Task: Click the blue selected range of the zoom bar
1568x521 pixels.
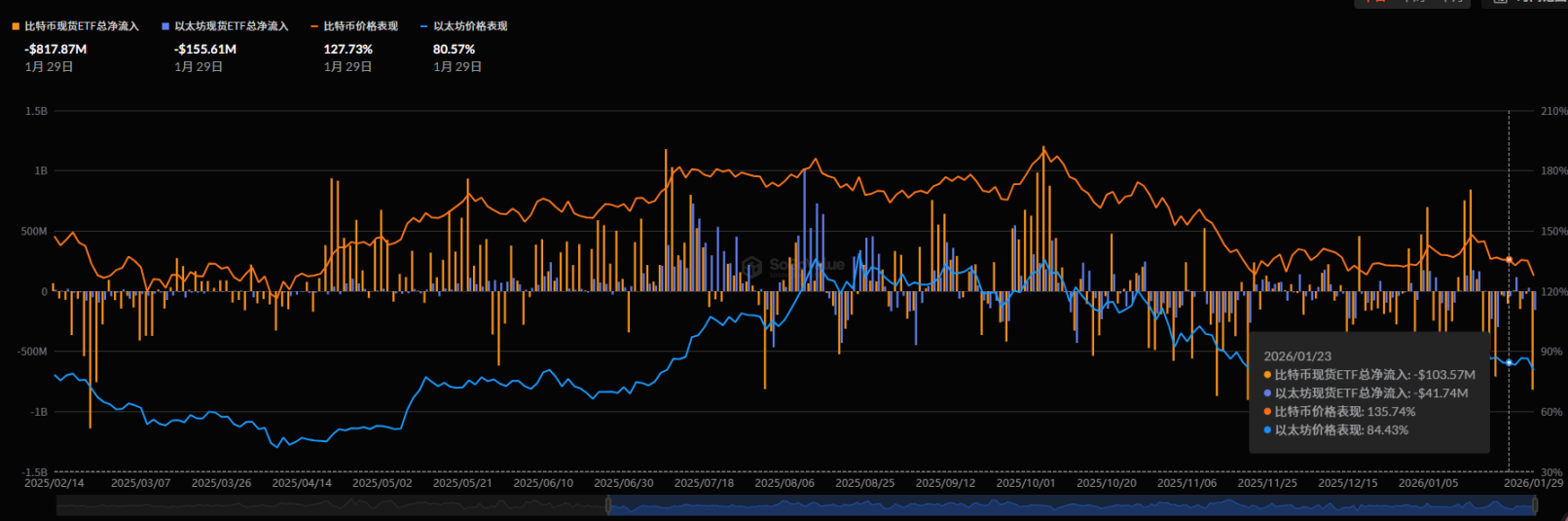Action: click(1071, 505)
